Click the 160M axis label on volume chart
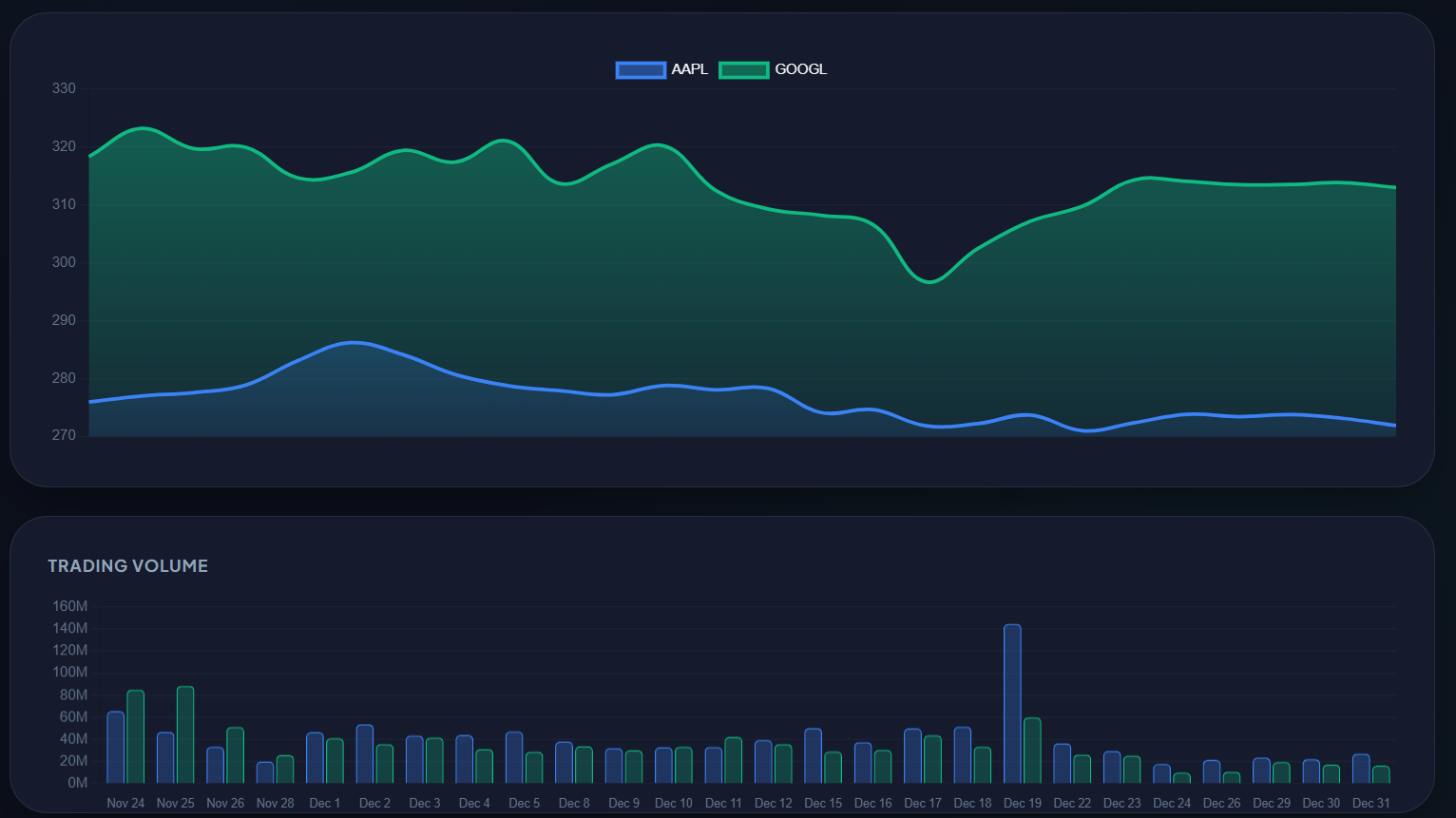The height and width of the screenshot is (818, 1456). [69, 606]
